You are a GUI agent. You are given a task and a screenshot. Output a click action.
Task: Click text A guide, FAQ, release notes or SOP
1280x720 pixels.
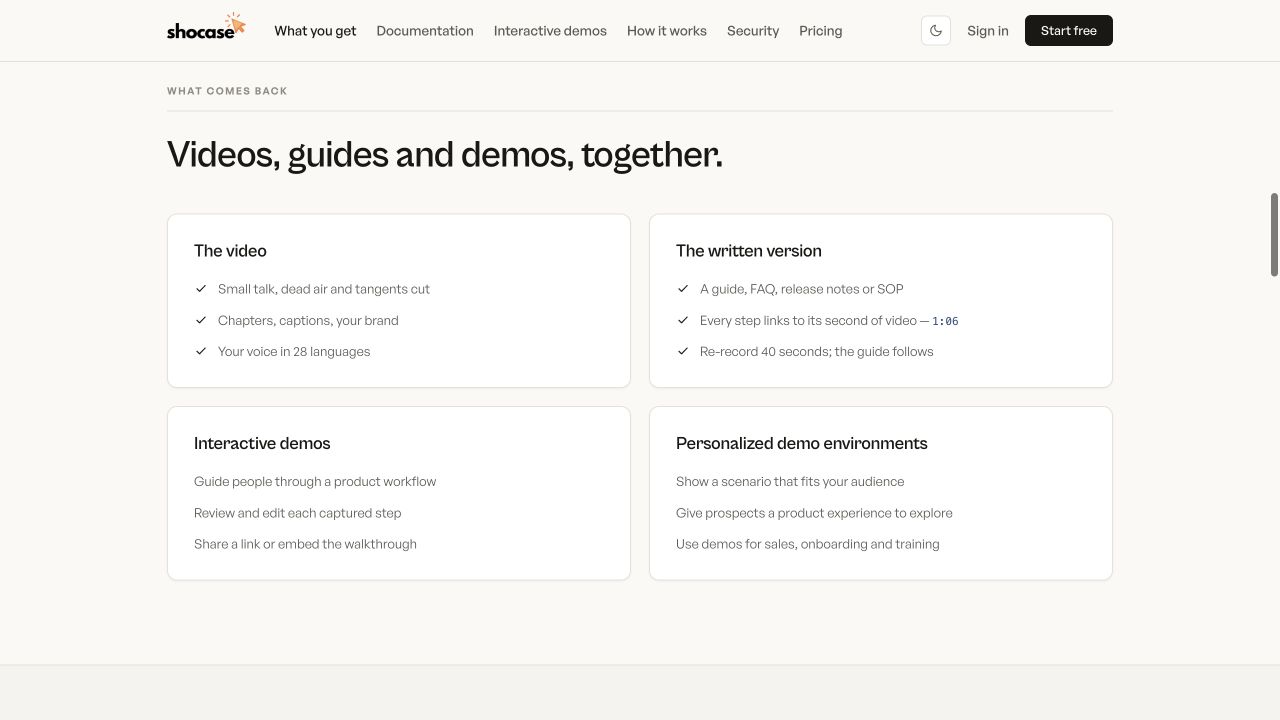coord(802,289)
